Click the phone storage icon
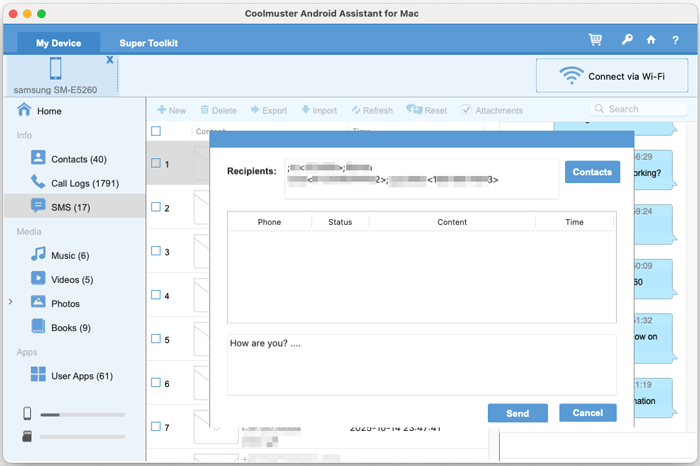Screen dimensions: 700x466 [27, 413]
